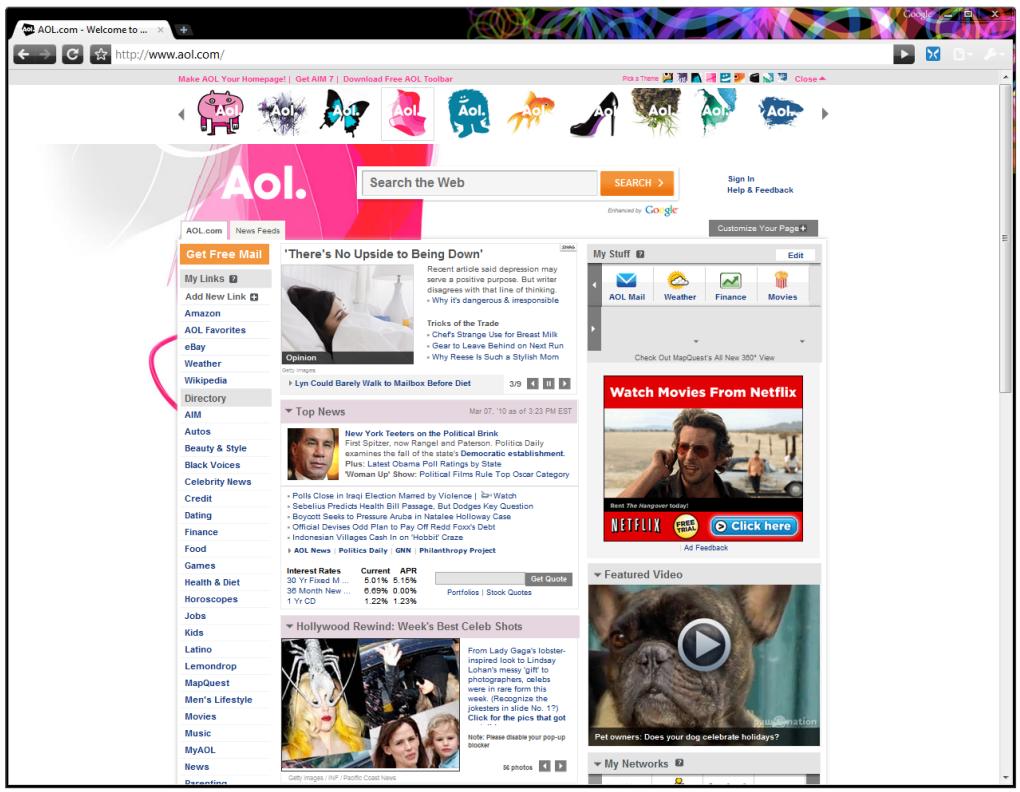Open the browser page menu icon
This screenshot has width=1020, height=792.
tap(961, 55)
